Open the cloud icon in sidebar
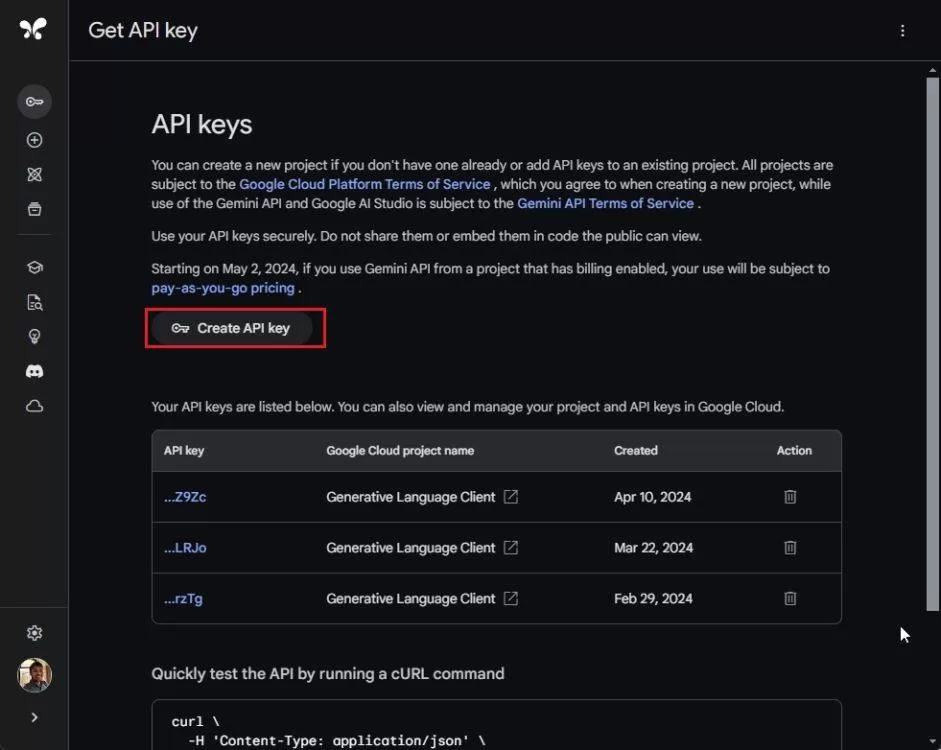This screenshot has height=750, width=941. [x=34, y=406]
